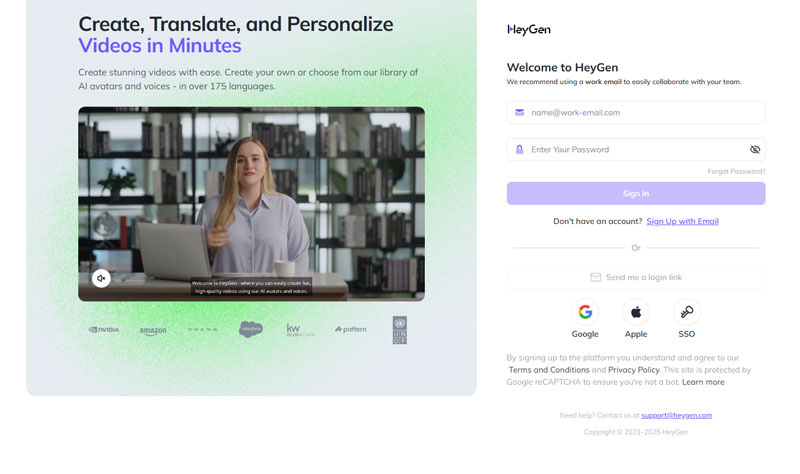Viewport: 800px width, 474px height.
Task: Sign in with Google icon
Action: click(585, 312)
